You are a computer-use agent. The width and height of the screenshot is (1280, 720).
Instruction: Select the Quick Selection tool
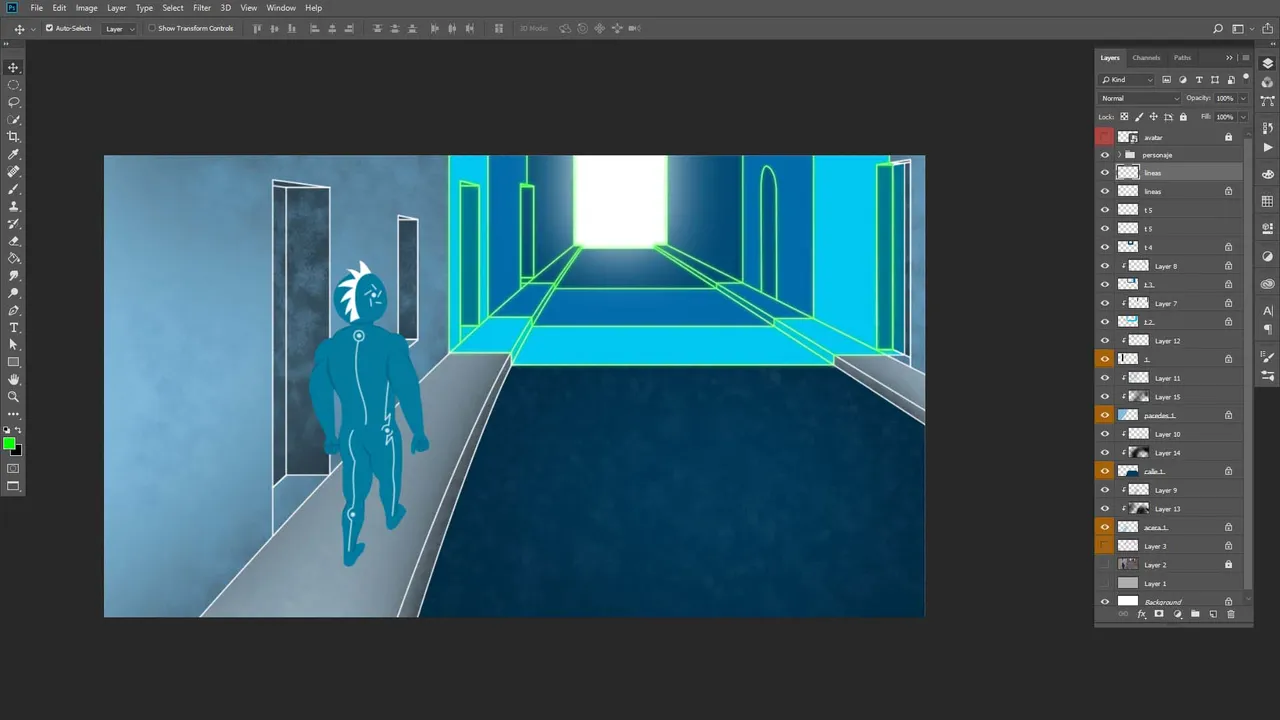(13, 120)
